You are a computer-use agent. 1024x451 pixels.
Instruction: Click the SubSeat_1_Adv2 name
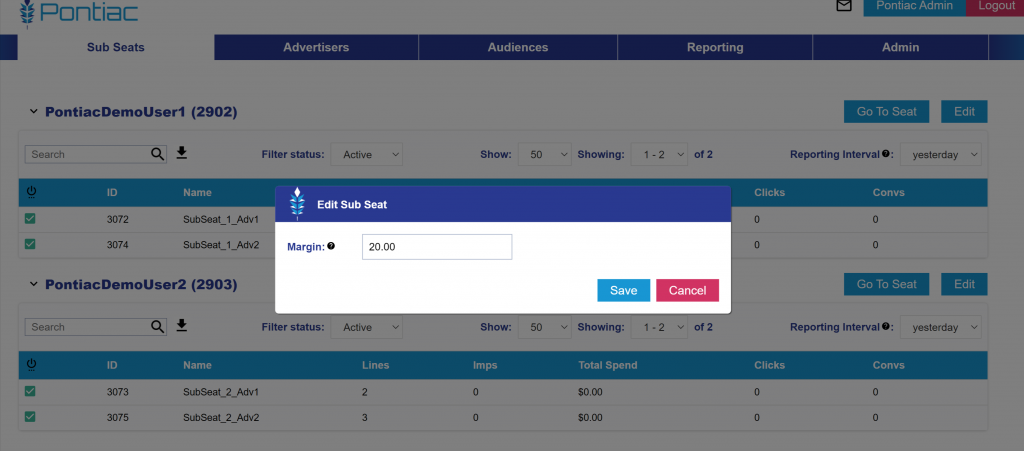coord(221,245)
